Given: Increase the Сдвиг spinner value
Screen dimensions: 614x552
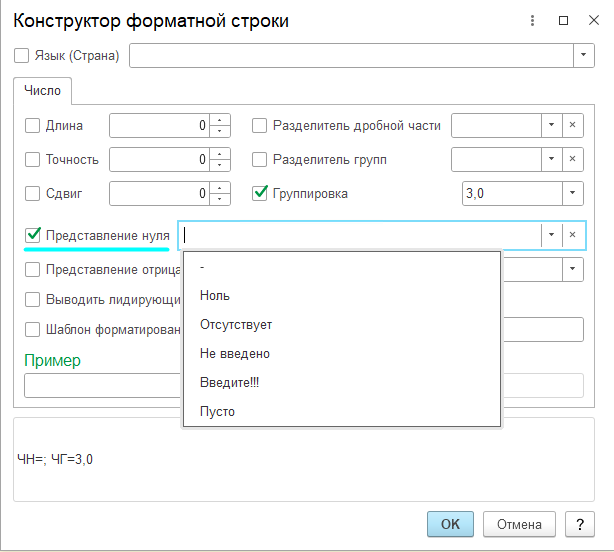Looking at the screenshot, I should [x=221, y=188].
